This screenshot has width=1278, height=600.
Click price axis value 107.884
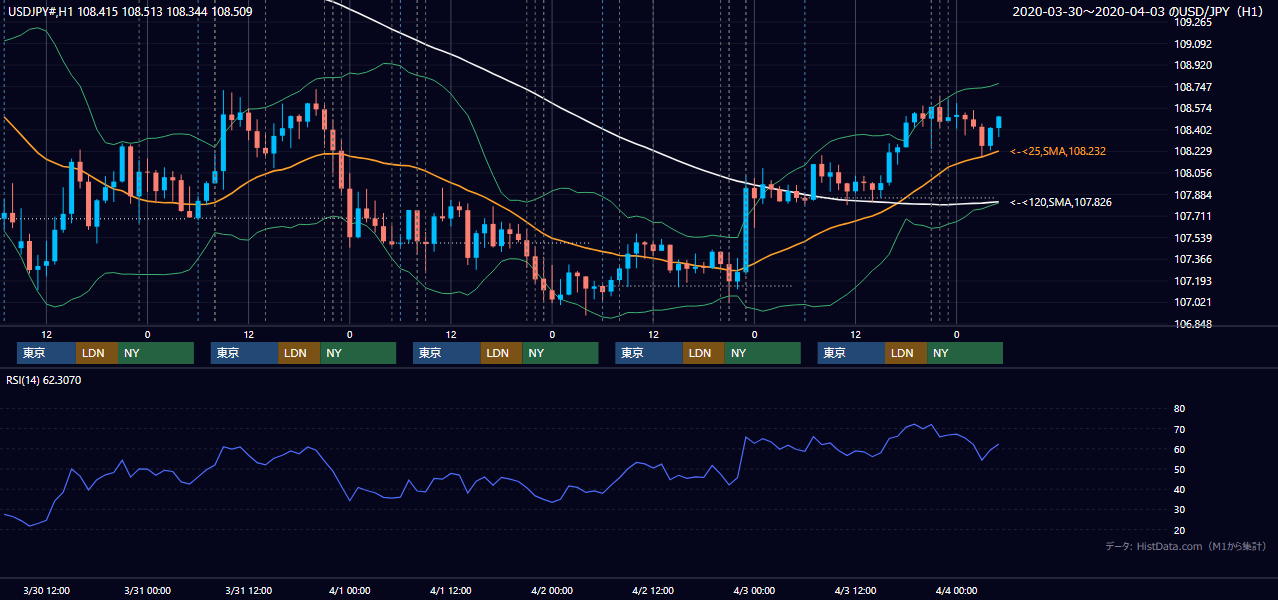click(x=1193, y=195)
